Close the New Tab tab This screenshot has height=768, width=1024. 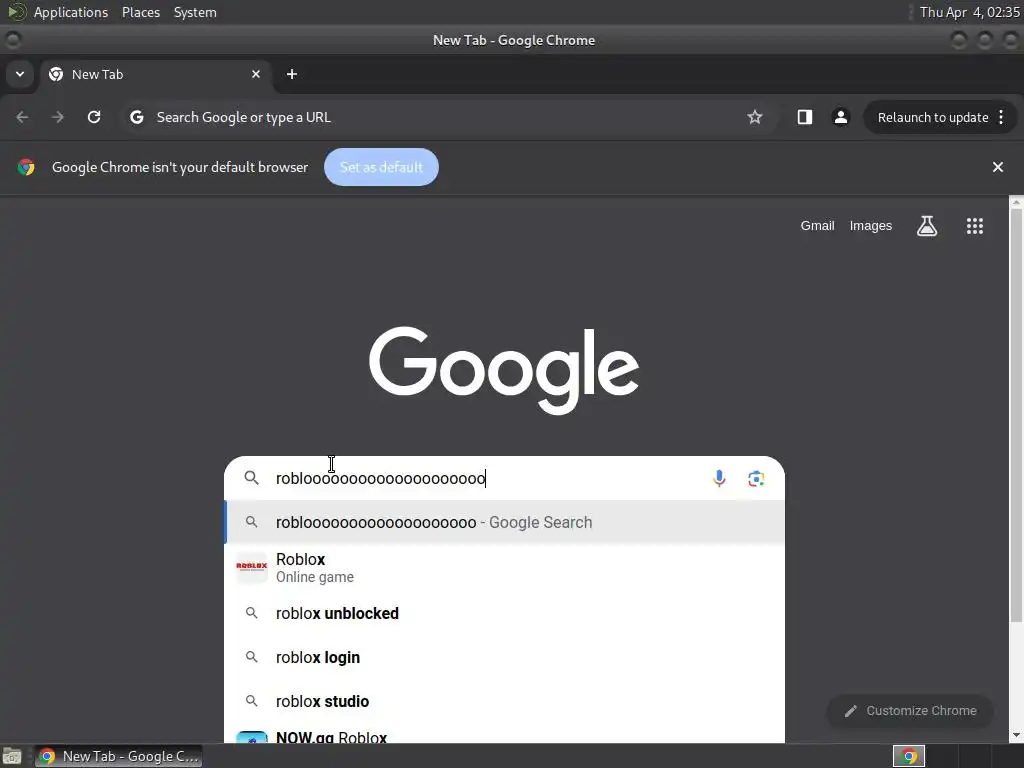(x=256, y=74)
